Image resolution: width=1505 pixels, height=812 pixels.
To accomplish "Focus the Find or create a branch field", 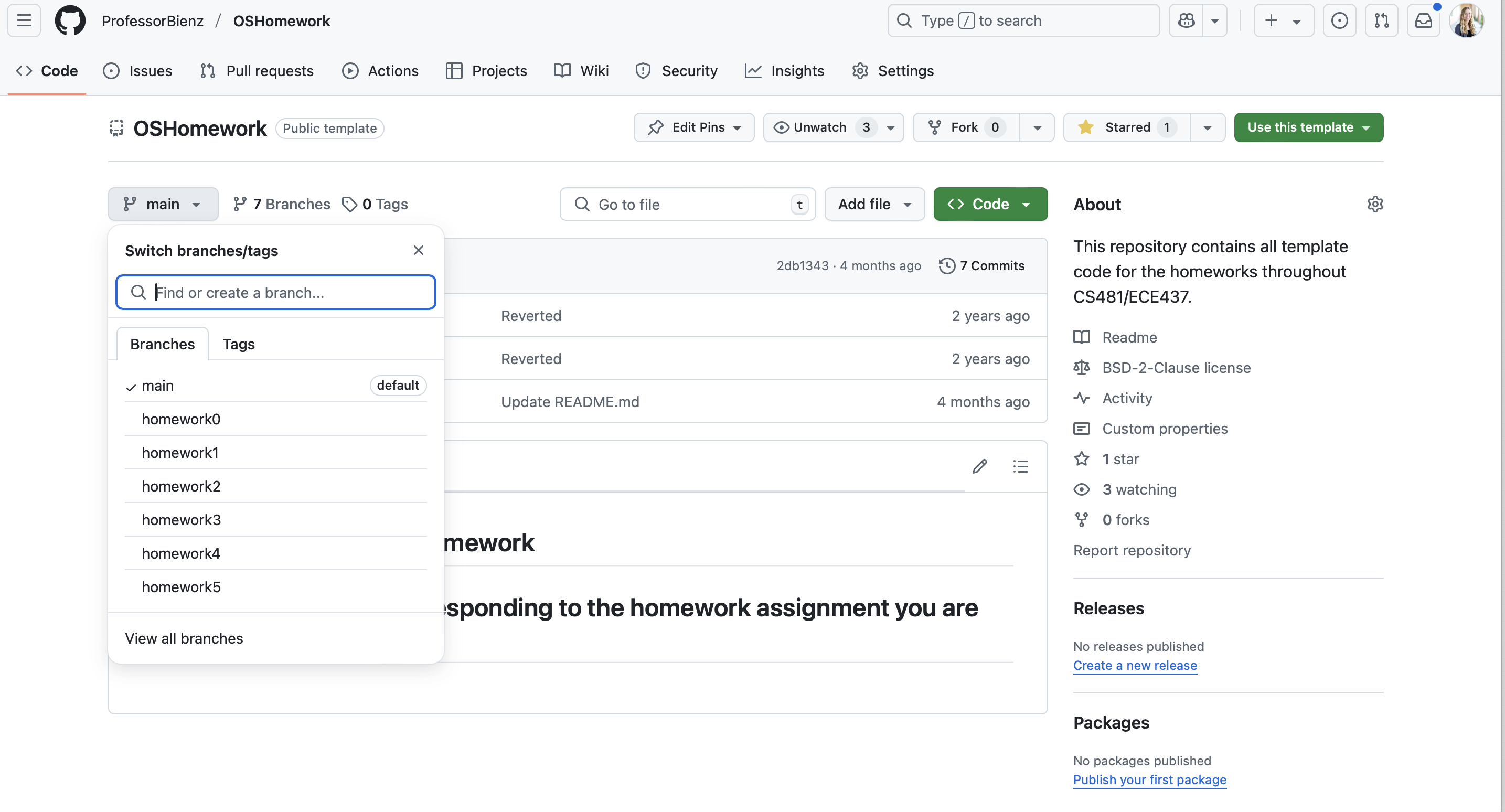I will point(286,292).
